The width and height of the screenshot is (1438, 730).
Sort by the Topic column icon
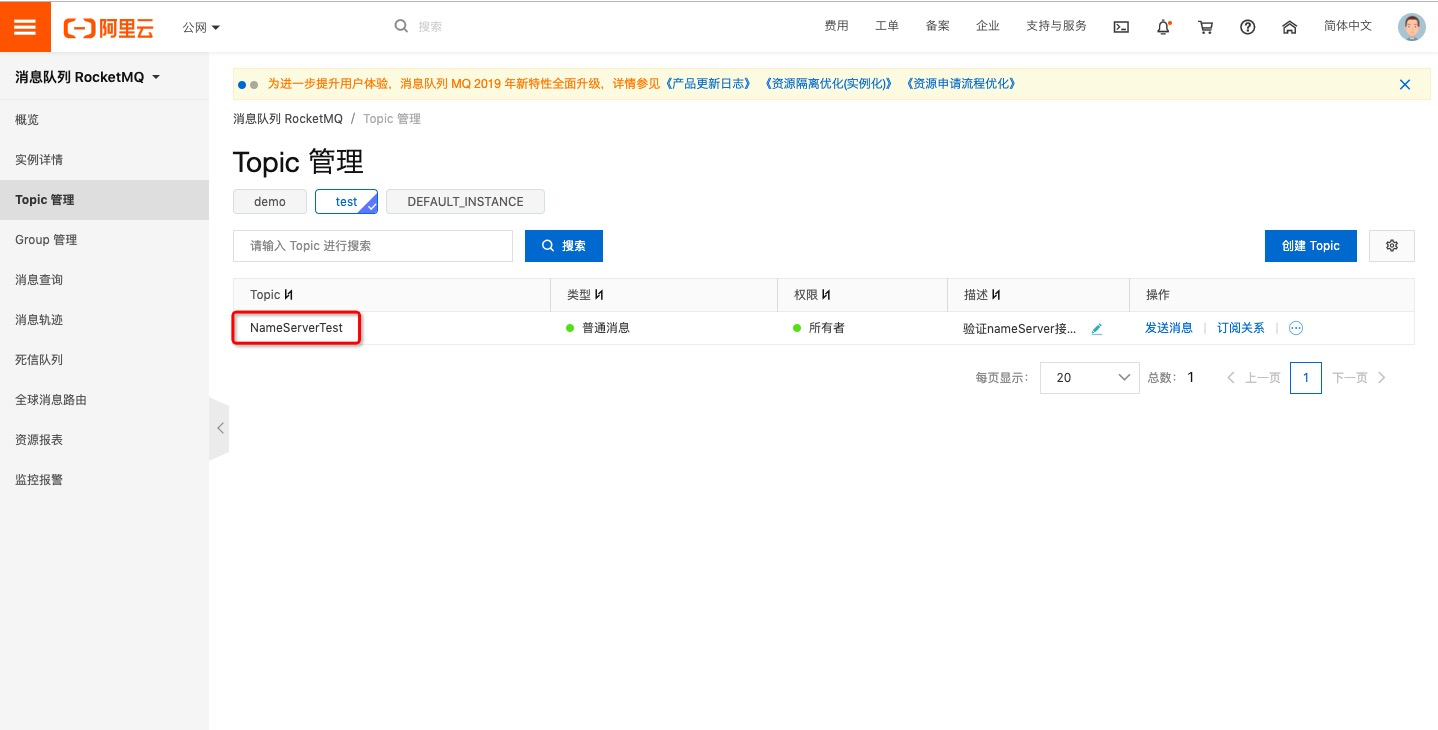(289, 295)
